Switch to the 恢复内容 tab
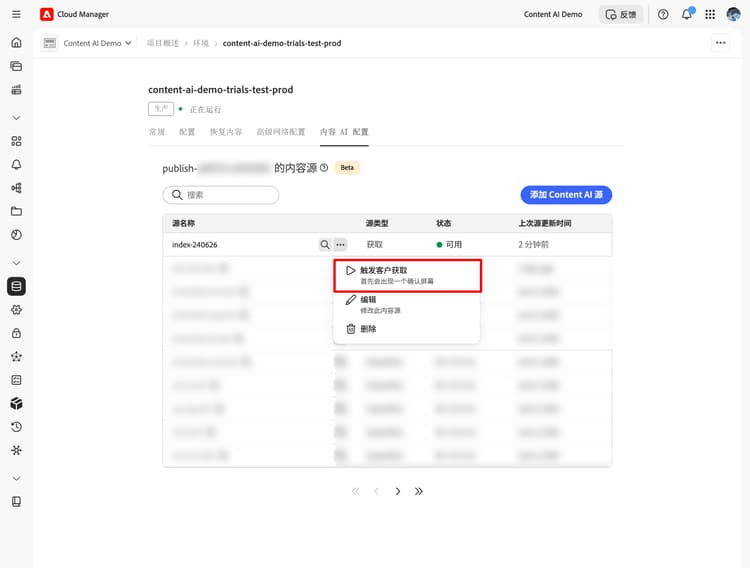The image size is (750, 568). [226, 132]
